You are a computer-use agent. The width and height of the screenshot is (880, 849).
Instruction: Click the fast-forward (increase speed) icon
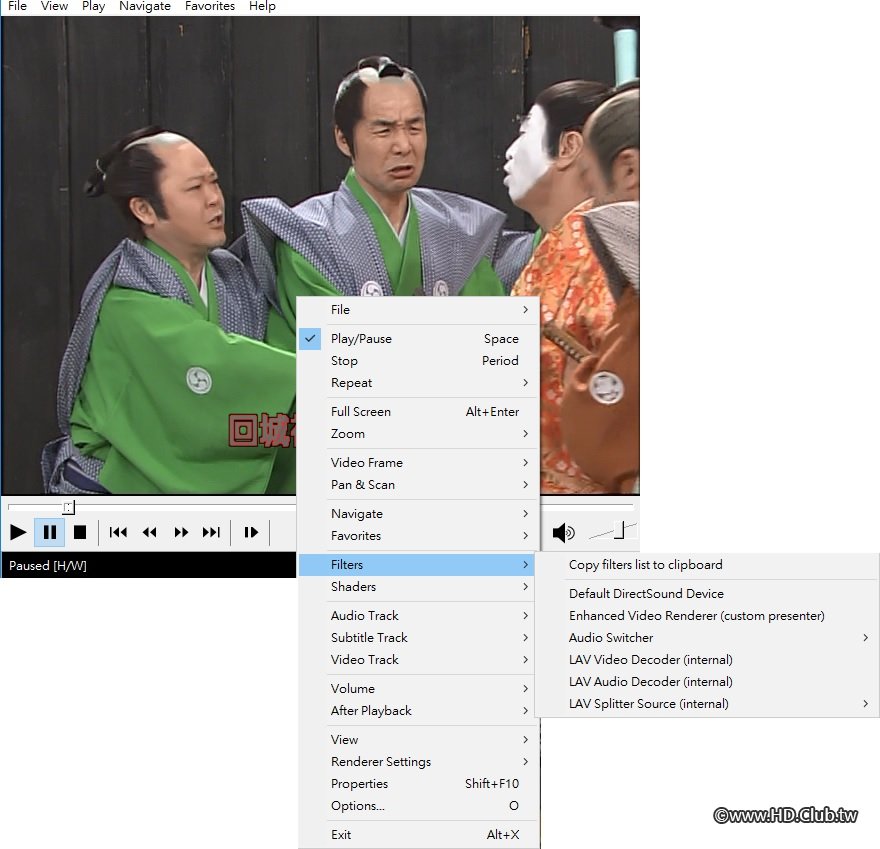[x=181, y=532]
